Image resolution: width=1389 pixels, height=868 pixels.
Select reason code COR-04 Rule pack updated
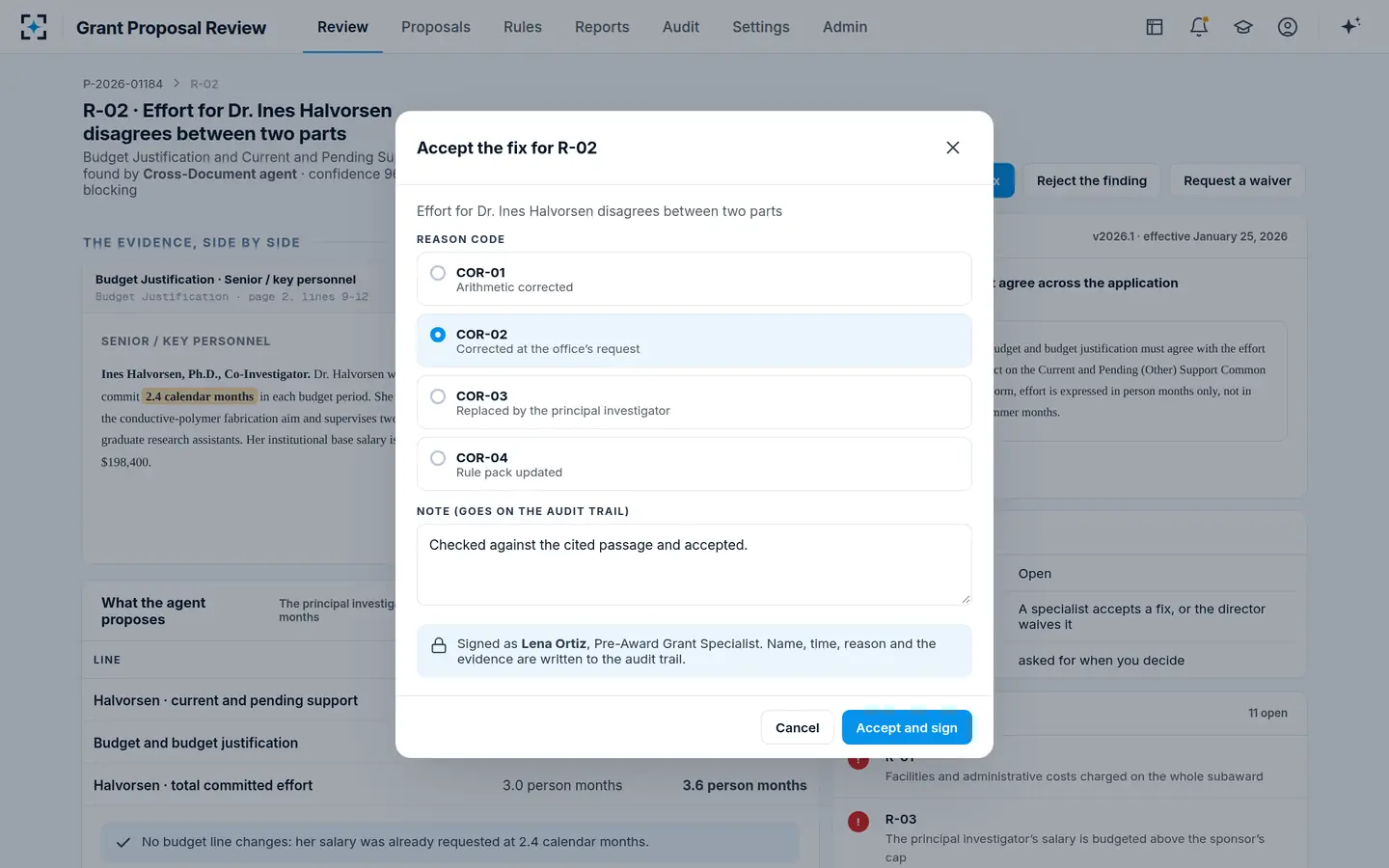click(694, 464)
